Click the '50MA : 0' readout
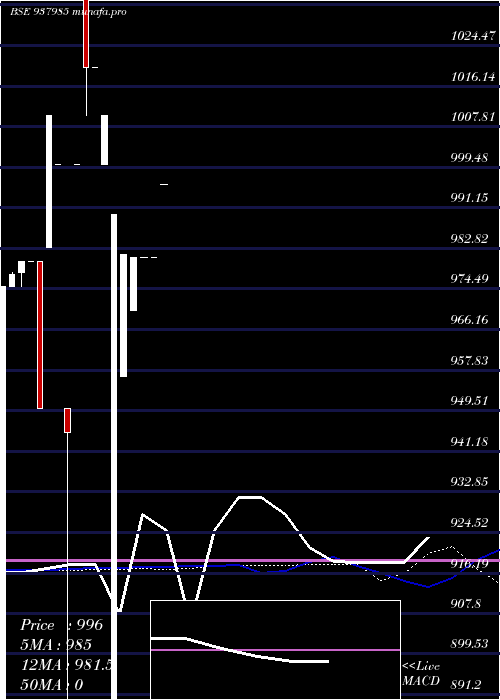This screenshot has height=700, width=500. [x=52, y=685]
